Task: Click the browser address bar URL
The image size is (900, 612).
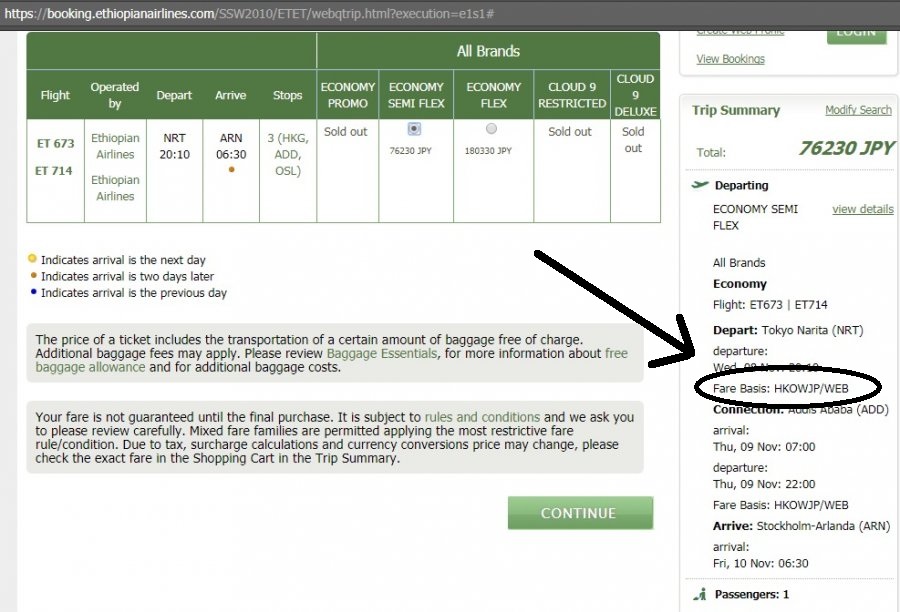Action: (x=250, y=13)
